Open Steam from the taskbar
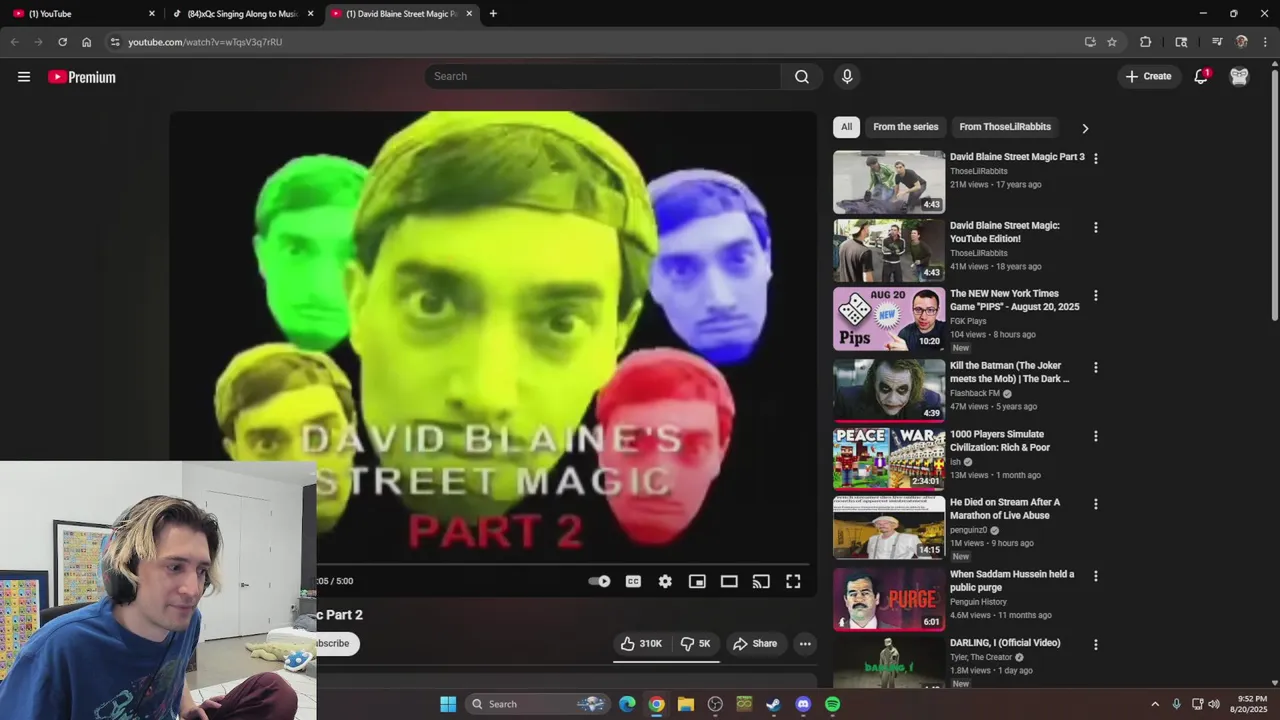 pyautogui.click(x=773, y=704)
